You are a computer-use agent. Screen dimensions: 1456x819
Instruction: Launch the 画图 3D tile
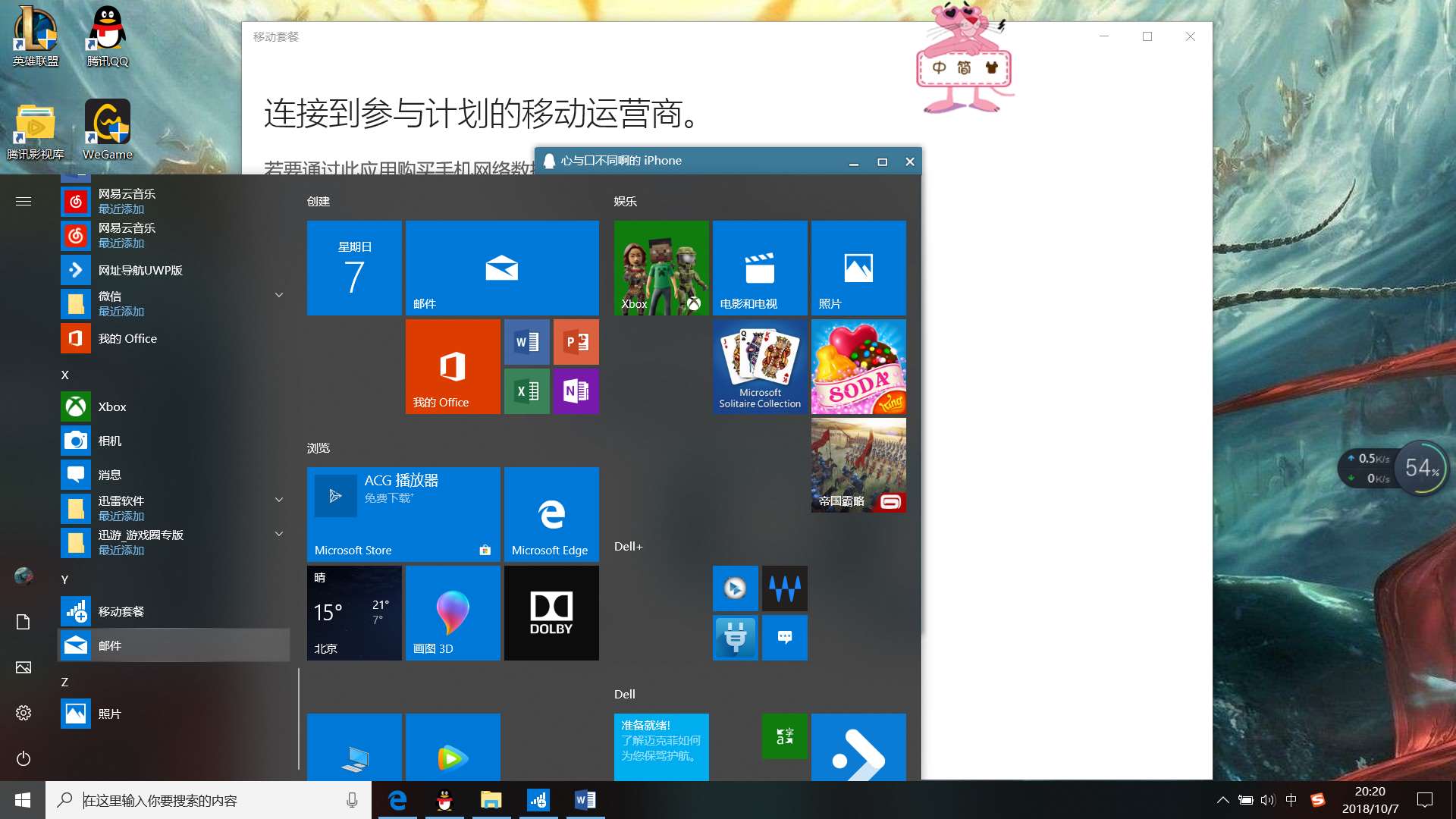coord(453,613)
